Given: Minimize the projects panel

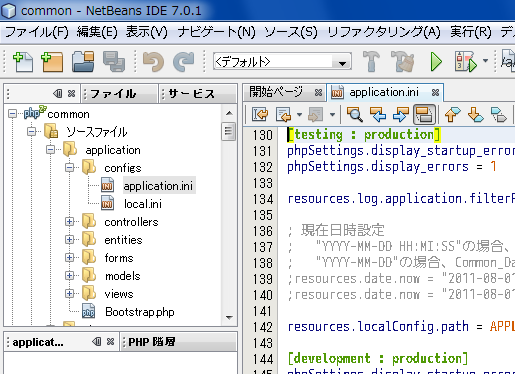Looking at the screenshot, I should [58, 94].
